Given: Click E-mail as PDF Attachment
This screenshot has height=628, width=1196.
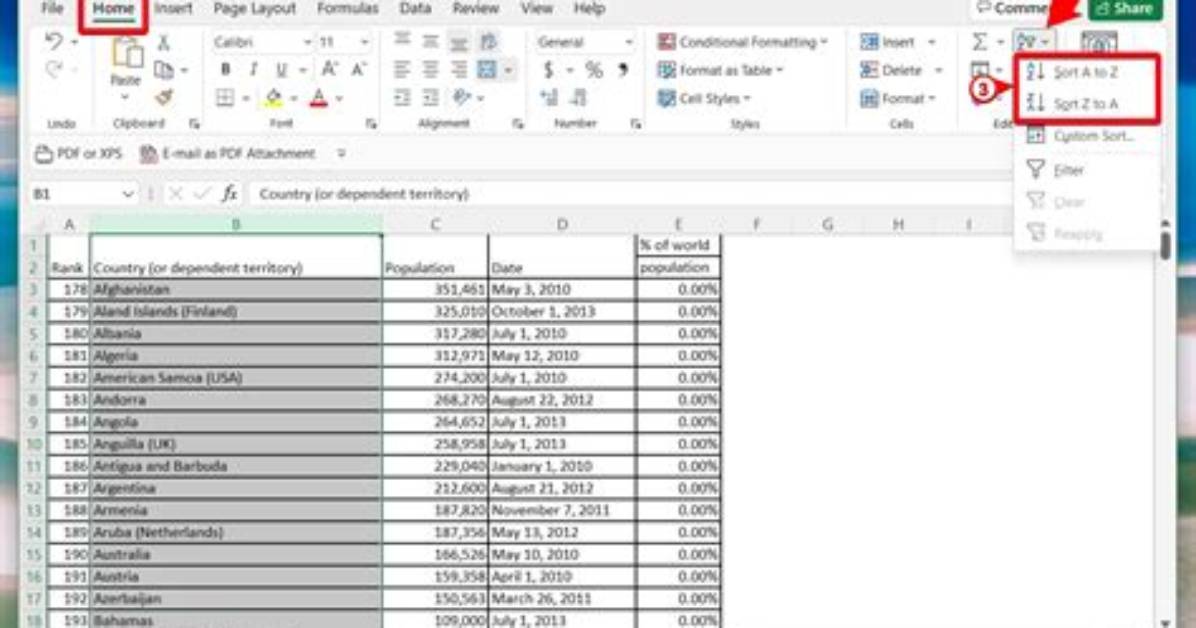Looking at the screenshot, I should [227, 153].
